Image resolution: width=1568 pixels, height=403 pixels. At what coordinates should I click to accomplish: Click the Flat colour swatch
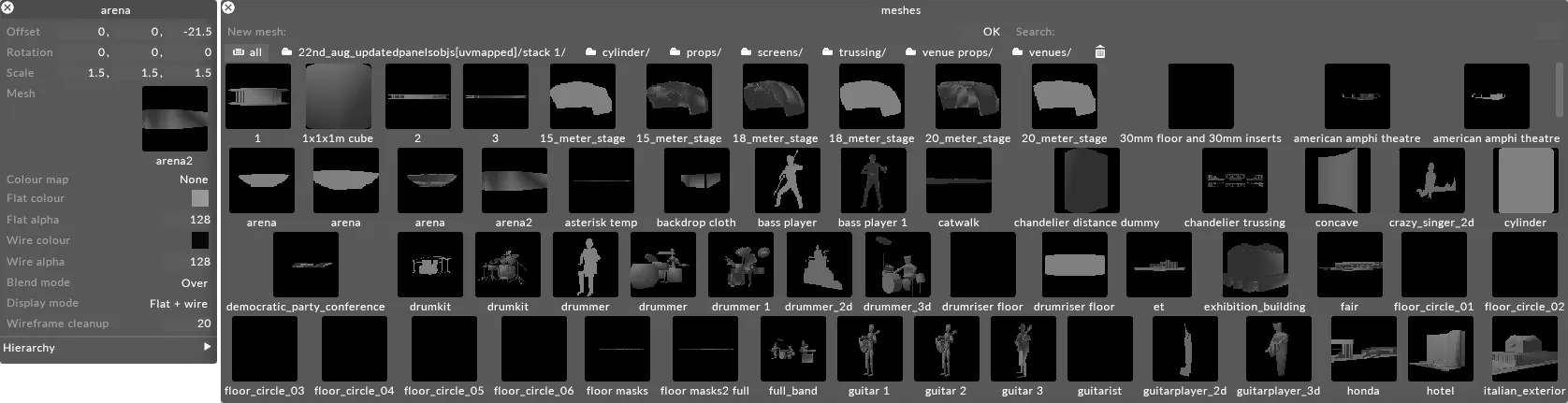pos(200,198)
